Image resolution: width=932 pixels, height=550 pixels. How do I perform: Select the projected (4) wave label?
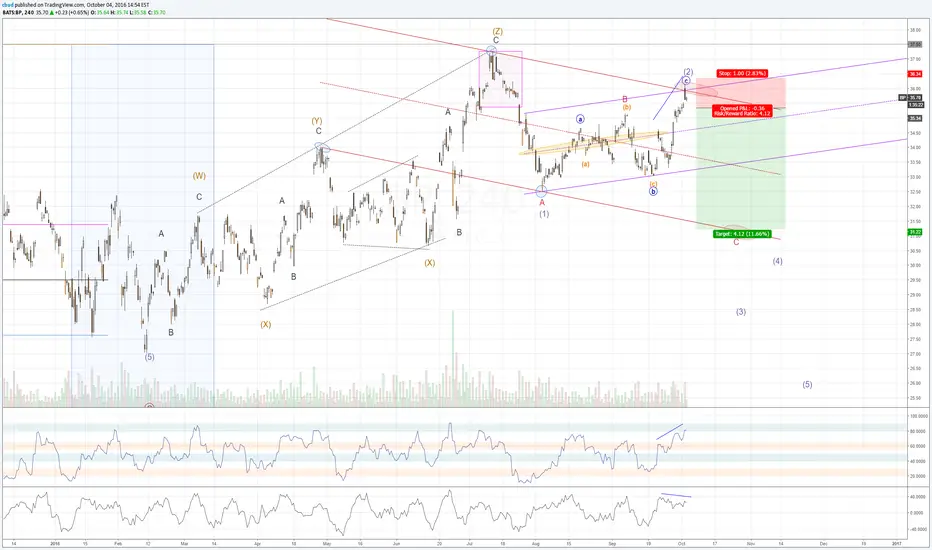tap(777, 261)
